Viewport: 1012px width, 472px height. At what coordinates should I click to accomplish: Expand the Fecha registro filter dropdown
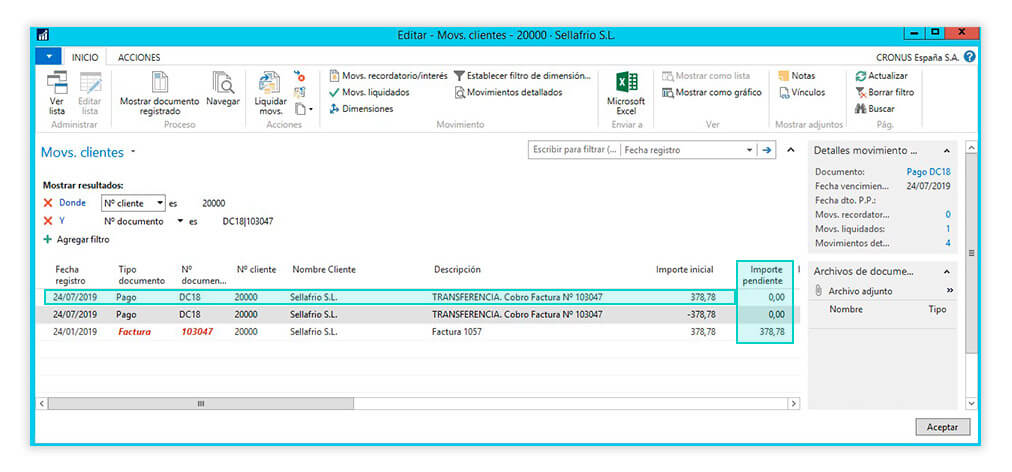tap(750, 150)
